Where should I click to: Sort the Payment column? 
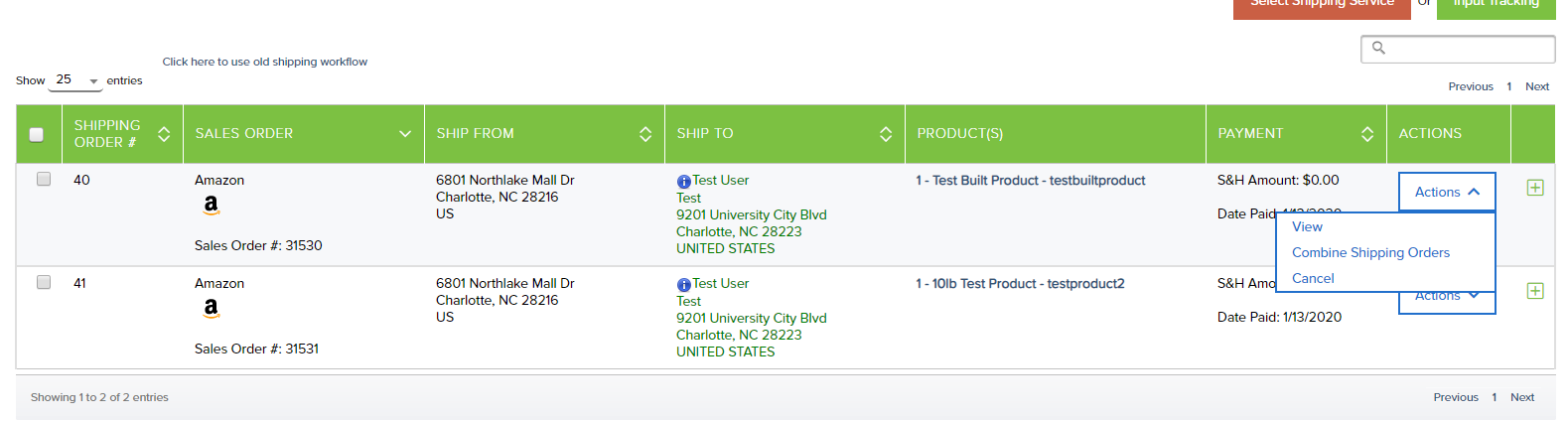tap(1367, 134)
